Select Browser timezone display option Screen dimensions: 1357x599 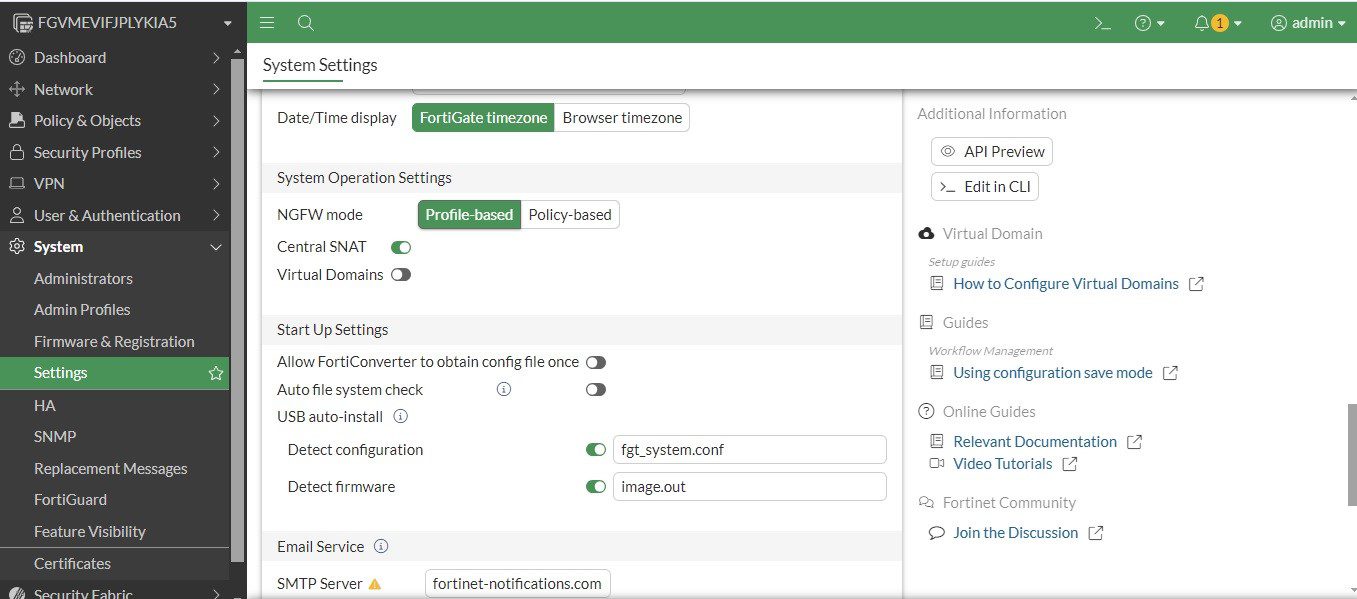pyautogui.click(x=622, y=117)
